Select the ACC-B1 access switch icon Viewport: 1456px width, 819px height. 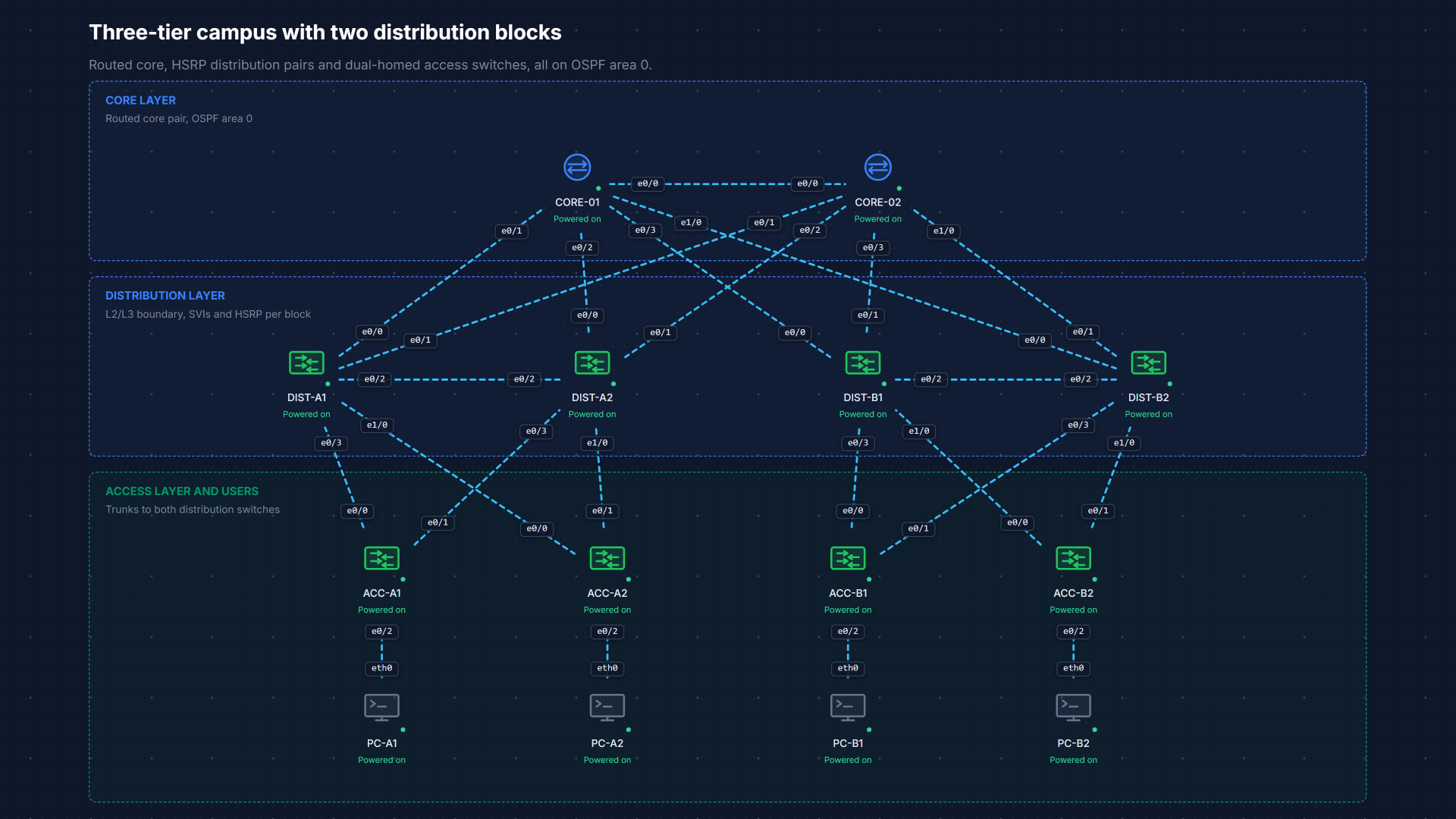[848, 558]
